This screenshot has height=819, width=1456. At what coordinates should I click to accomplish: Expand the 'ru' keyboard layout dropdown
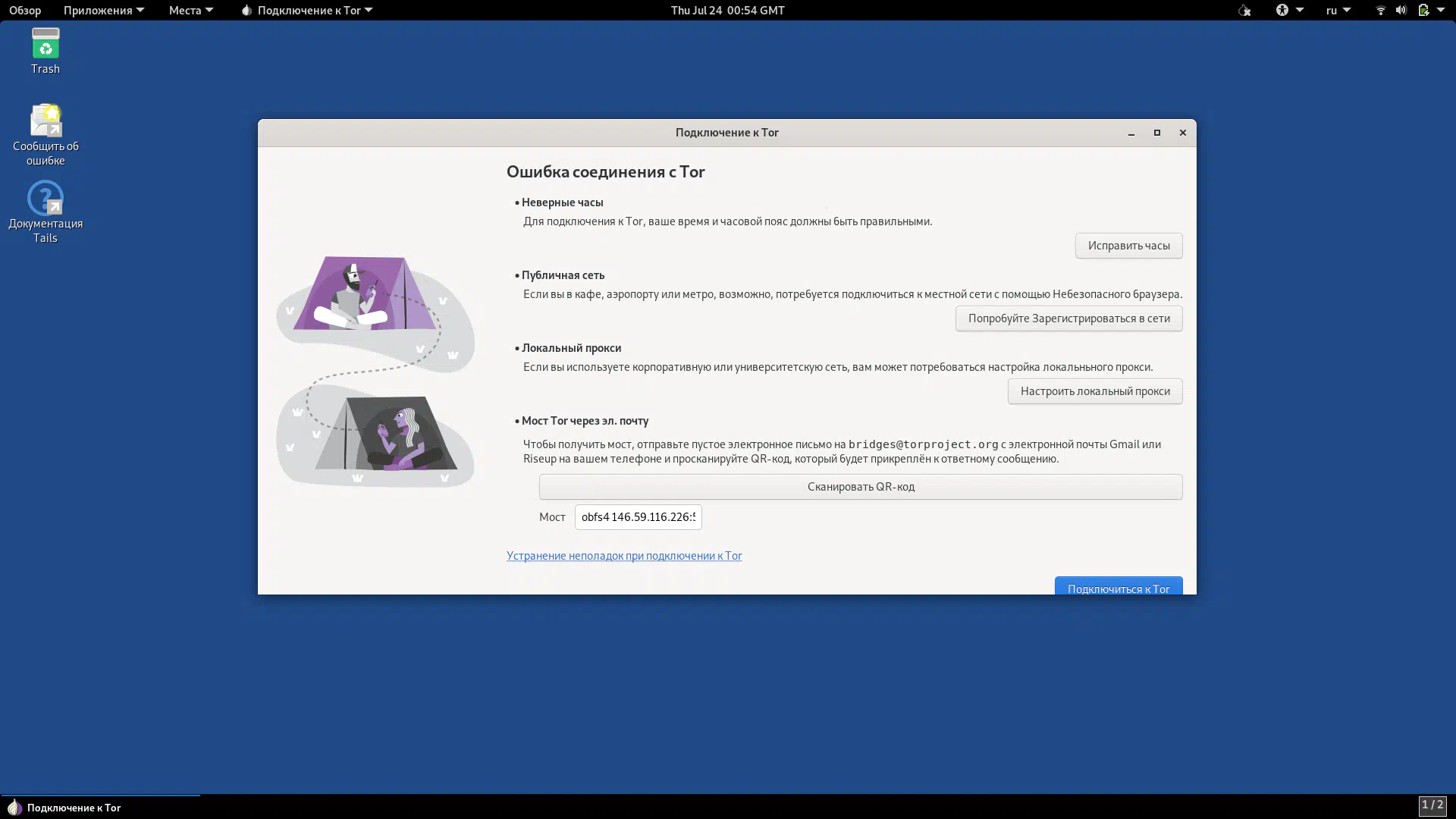pyautogui.click(x=1338, y=10)
